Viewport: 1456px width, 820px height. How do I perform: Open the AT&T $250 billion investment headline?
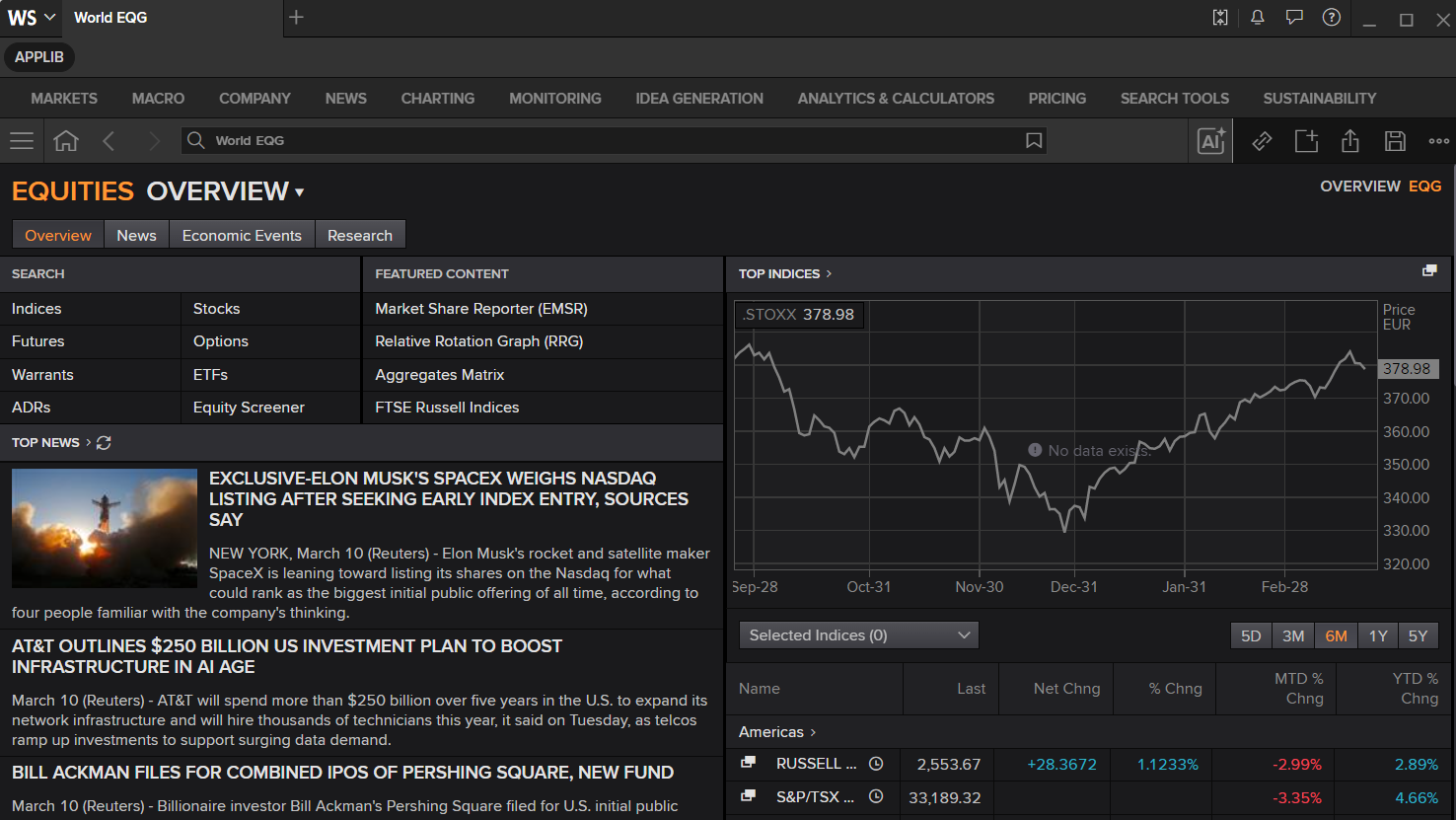coord(287,656)
